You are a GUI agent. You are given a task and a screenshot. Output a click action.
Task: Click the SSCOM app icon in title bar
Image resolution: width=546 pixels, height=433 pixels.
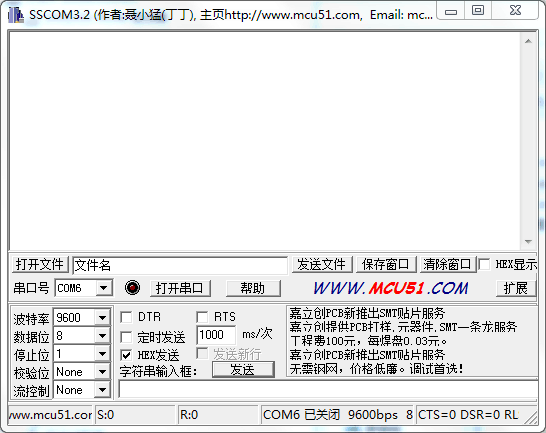click(x=16, y=15)
